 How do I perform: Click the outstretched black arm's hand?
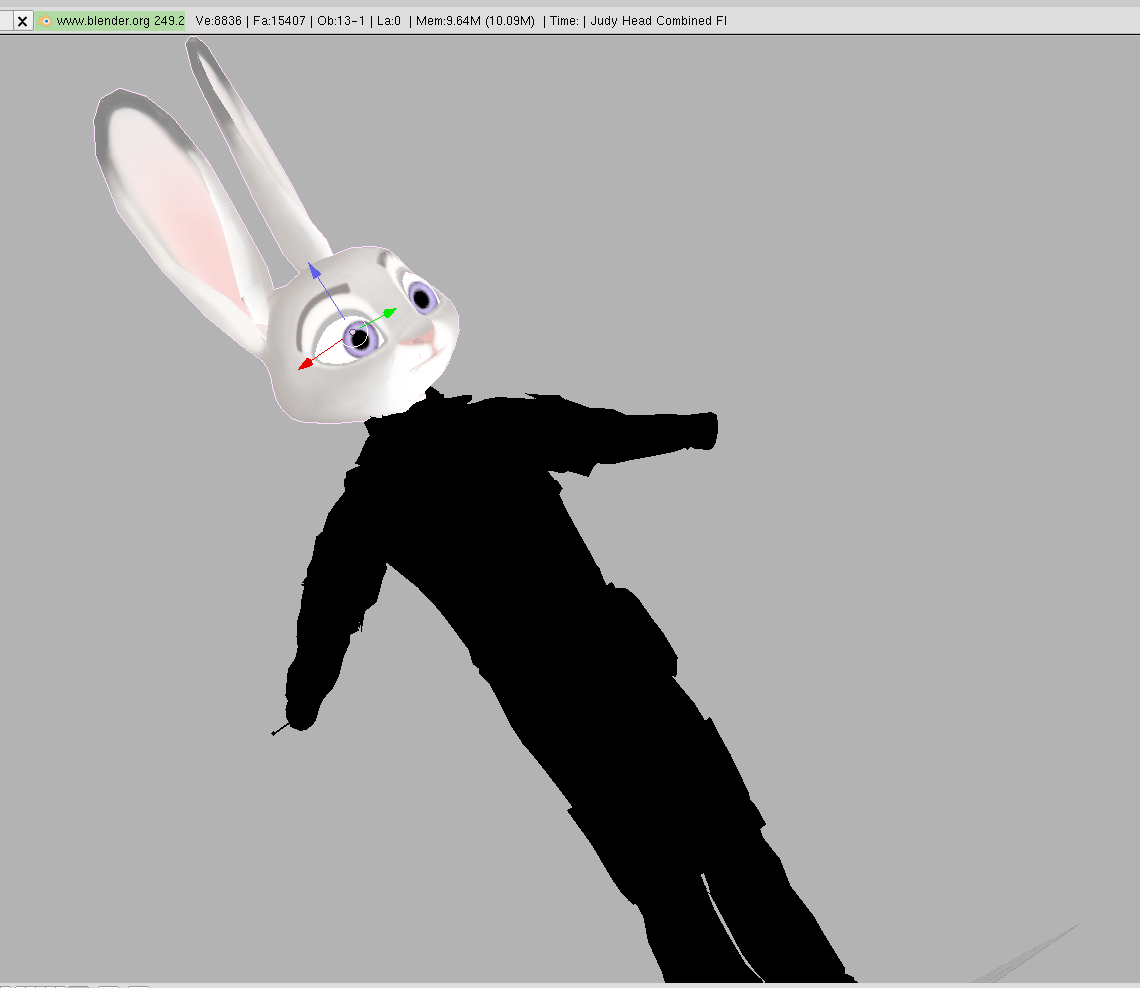(704, 429)
